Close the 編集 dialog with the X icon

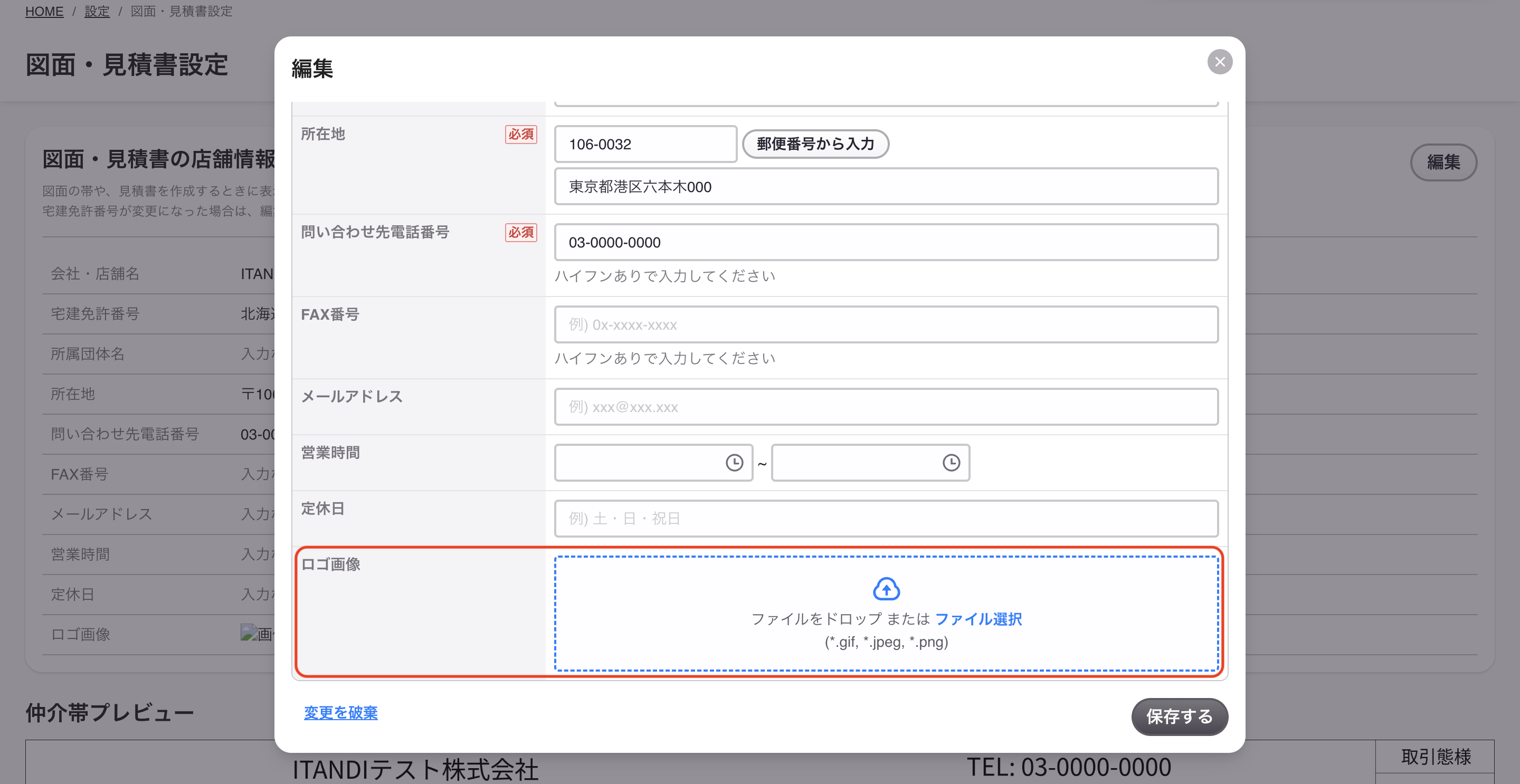(x=1220, y=62)
